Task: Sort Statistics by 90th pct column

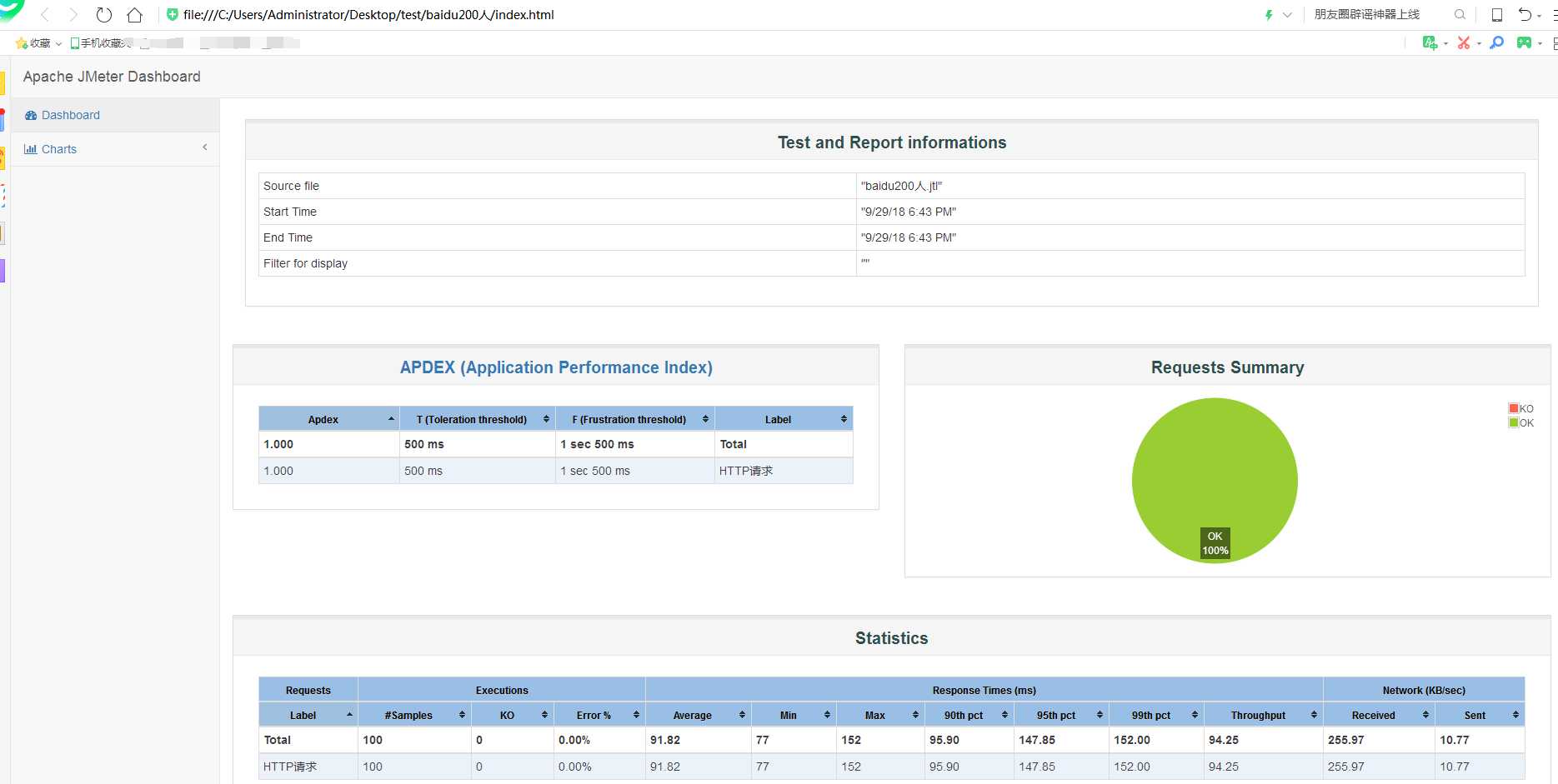Action: click(x=969, y=715)
